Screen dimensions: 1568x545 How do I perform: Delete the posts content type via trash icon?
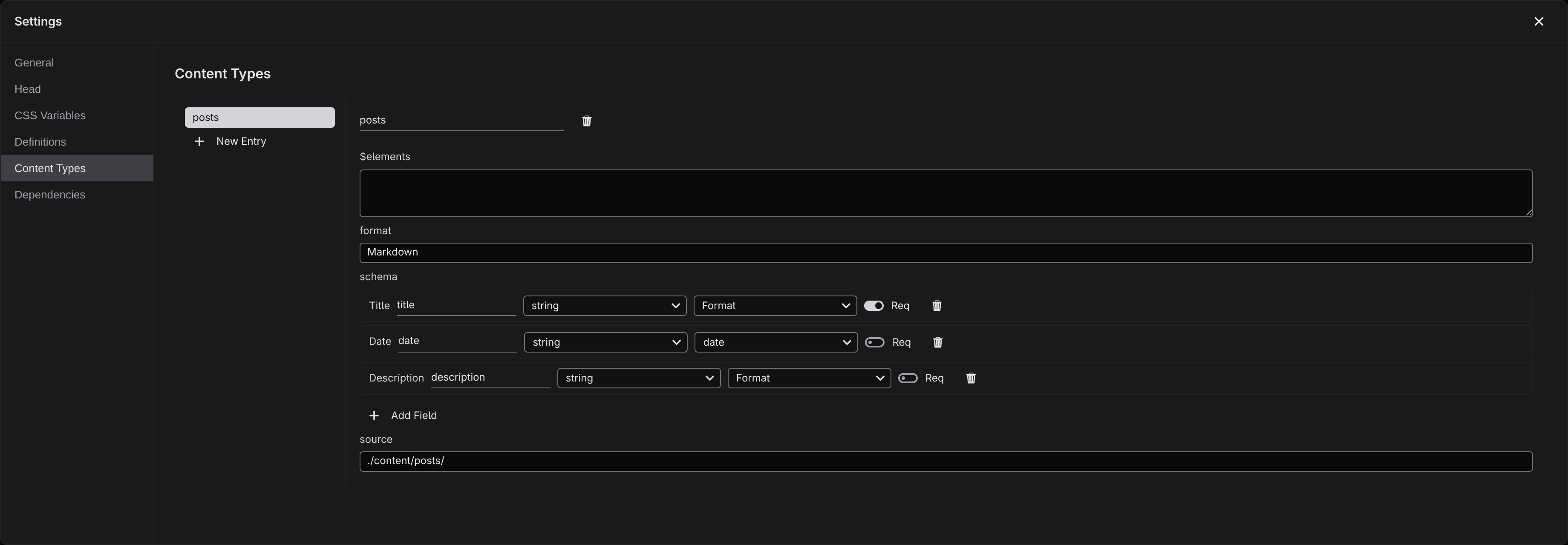tap(586, 120)
